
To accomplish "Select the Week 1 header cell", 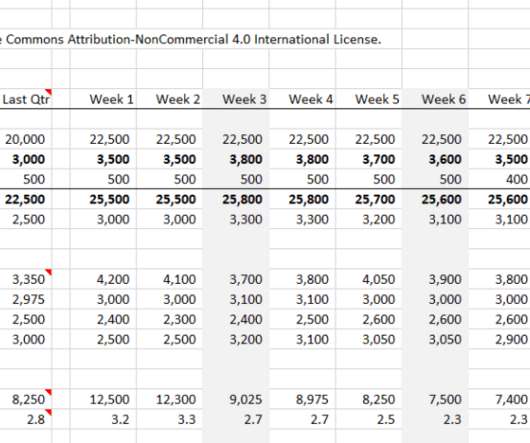I will tap(103, 99).
